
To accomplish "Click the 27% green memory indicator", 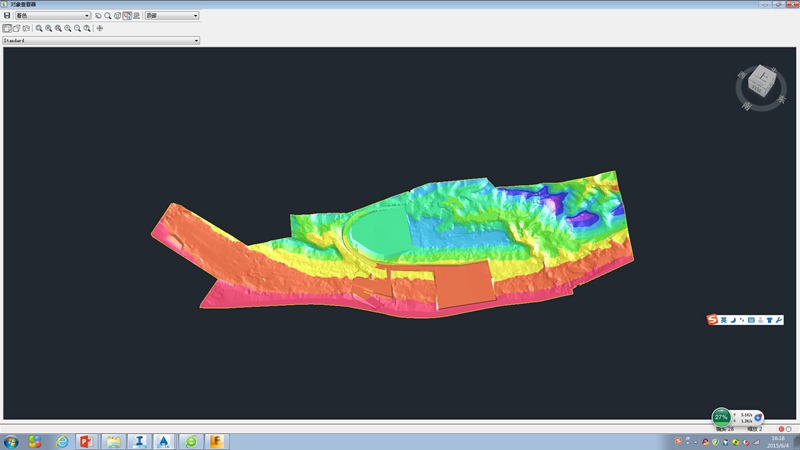I will (721, 417).
